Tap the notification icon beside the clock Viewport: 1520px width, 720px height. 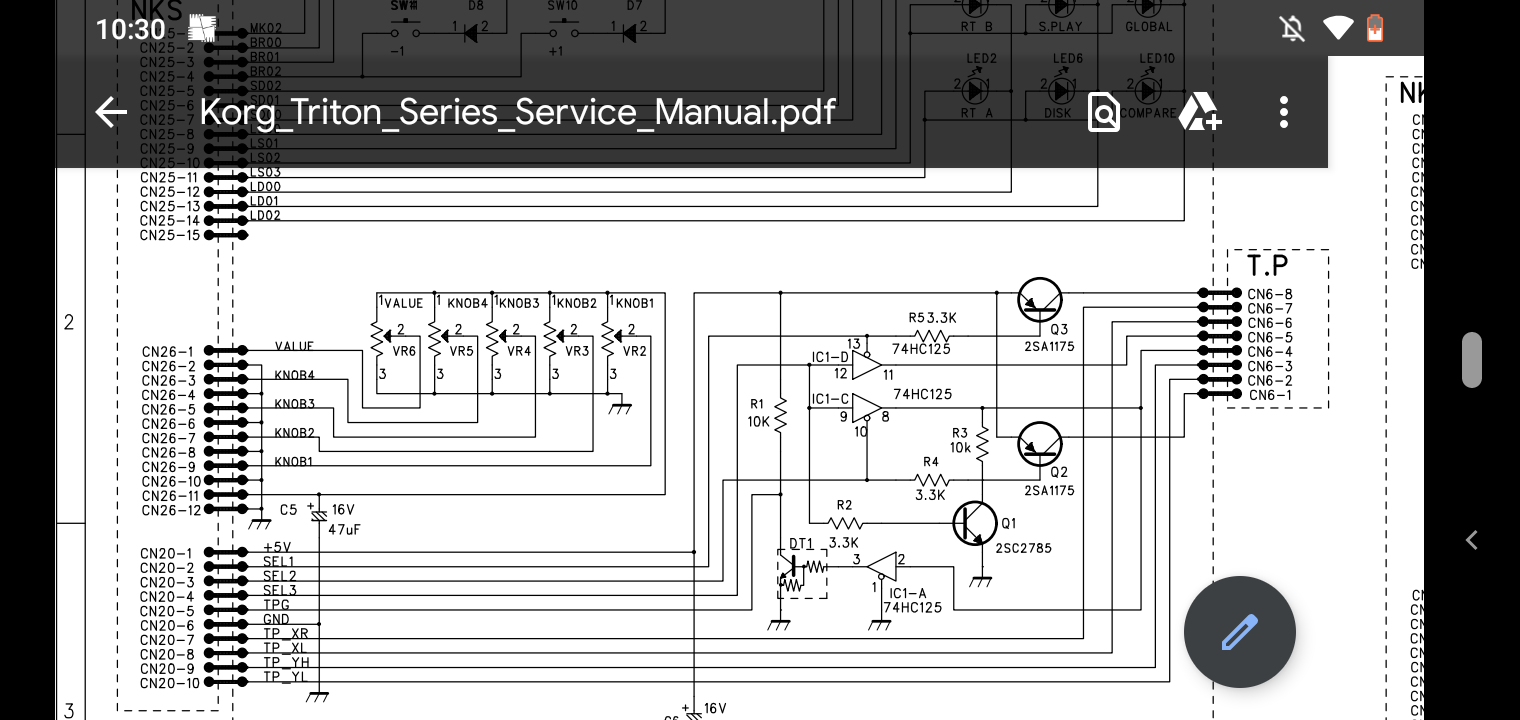(202, 29)
